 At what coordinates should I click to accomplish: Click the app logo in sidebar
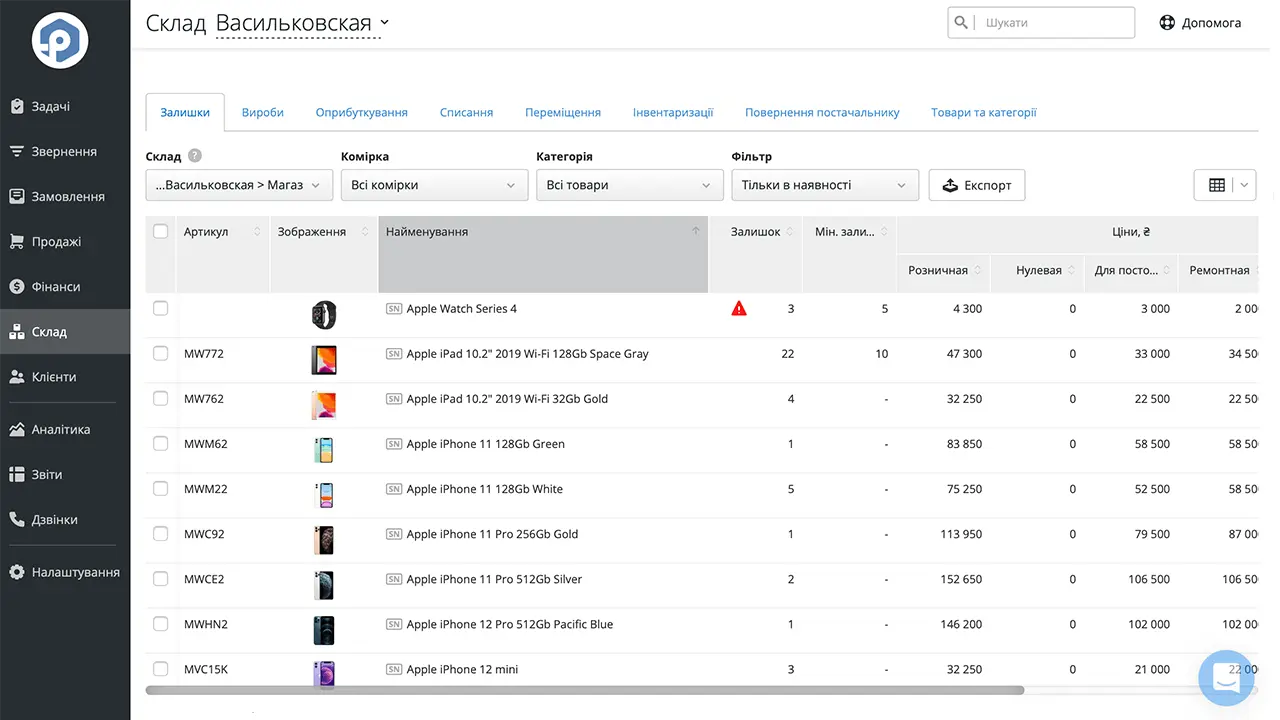[x=60, y=41]
